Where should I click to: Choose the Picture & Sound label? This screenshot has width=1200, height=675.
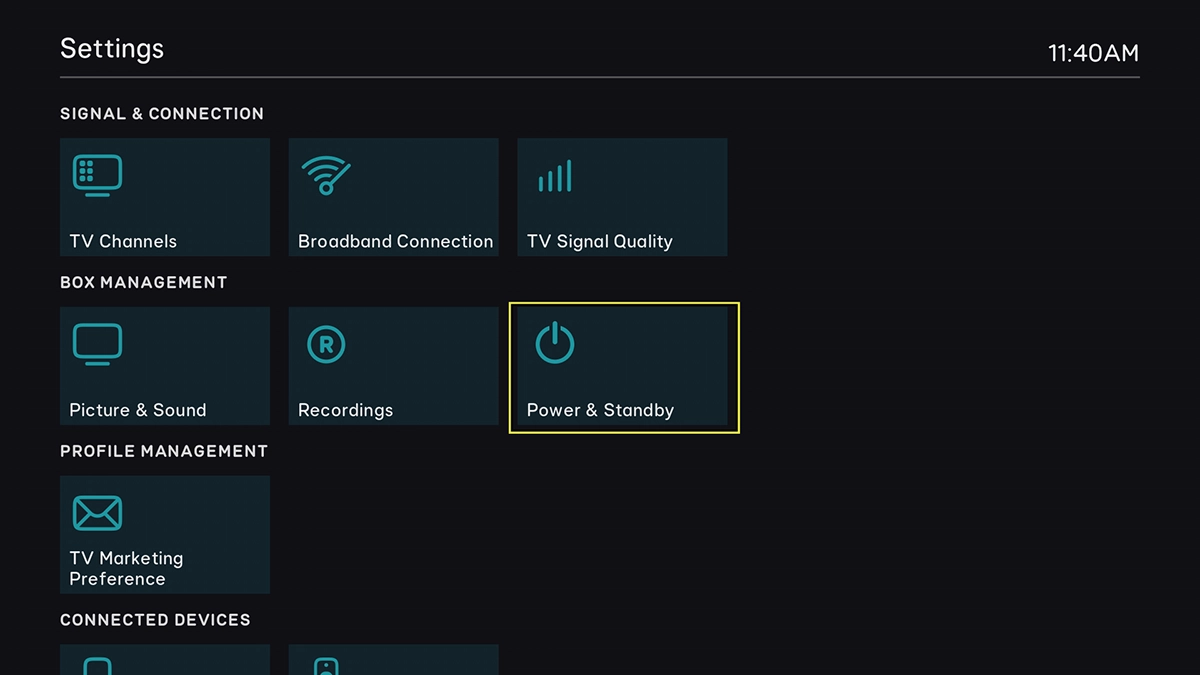137,410
